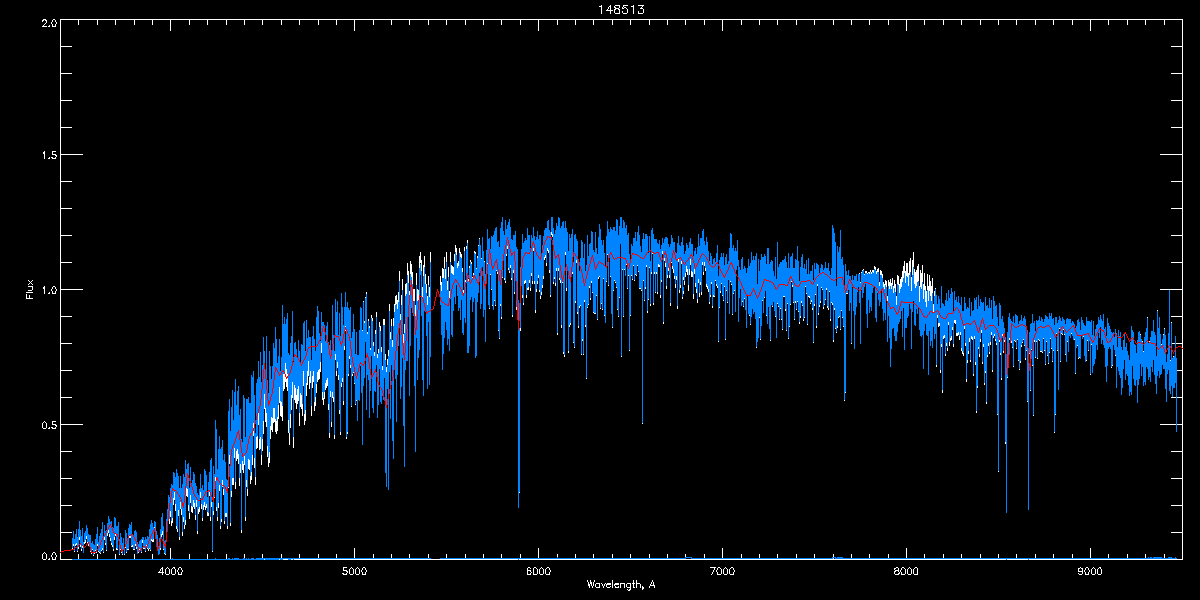This screenshot has height=600, width=1200.
Task: Click the 2.0 y-axis tick label
Action: click(47, 22)
